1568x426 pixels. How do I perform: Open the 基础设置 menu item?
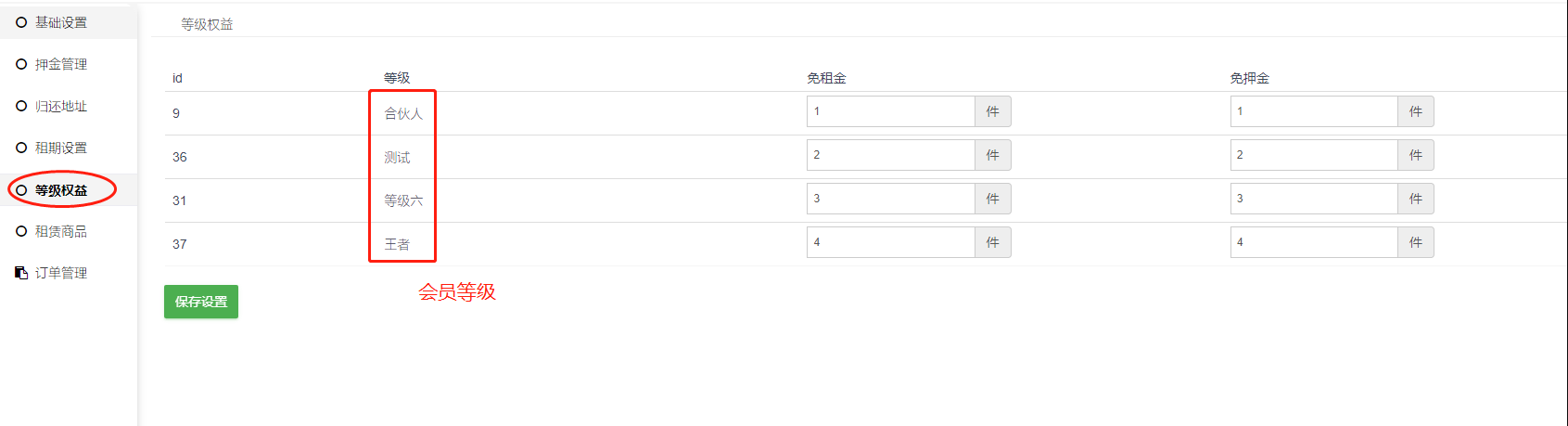(61, 22)
